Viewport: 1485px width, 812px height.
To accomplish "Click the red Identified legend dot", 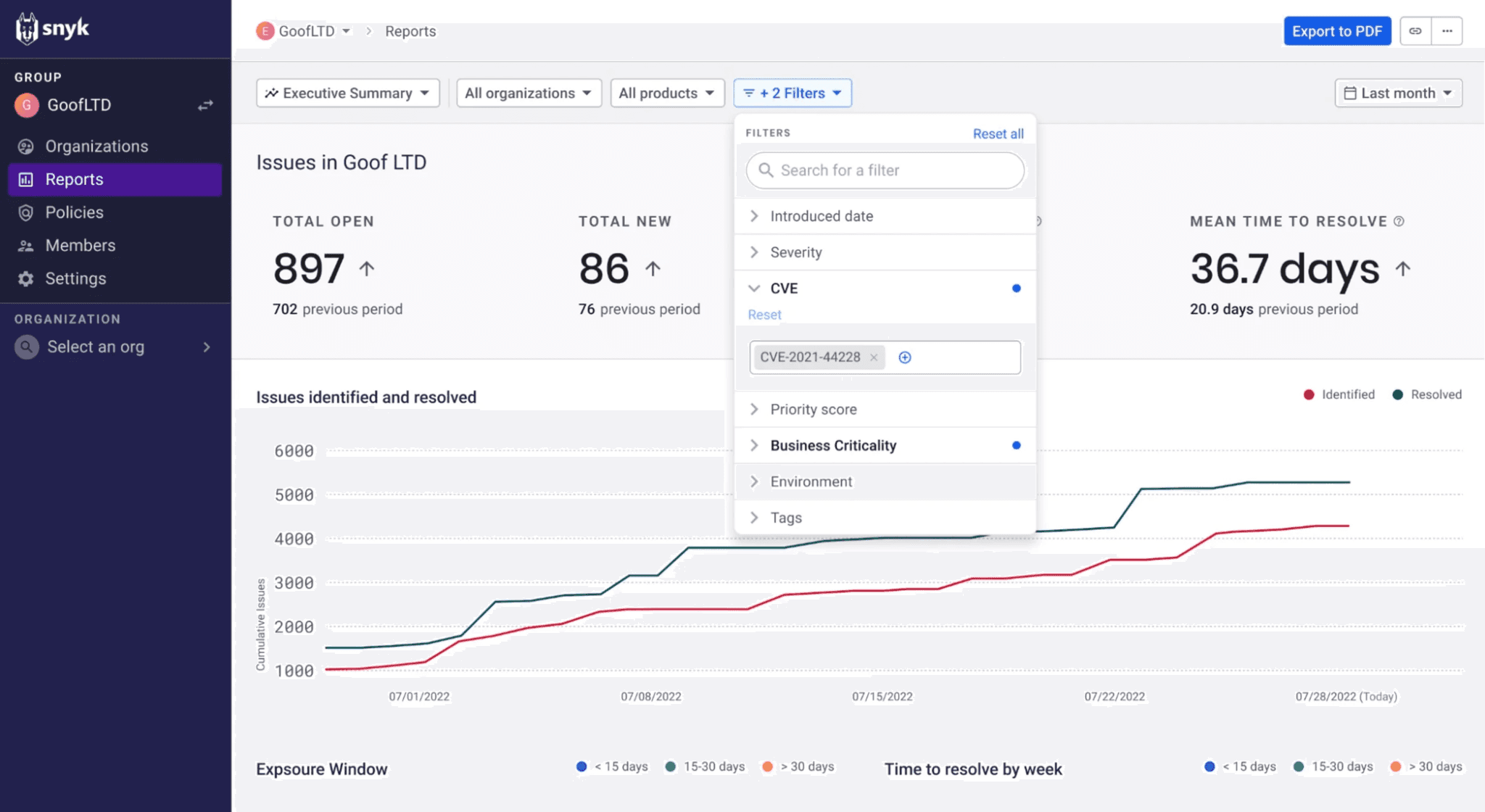I will point(1309,394).
